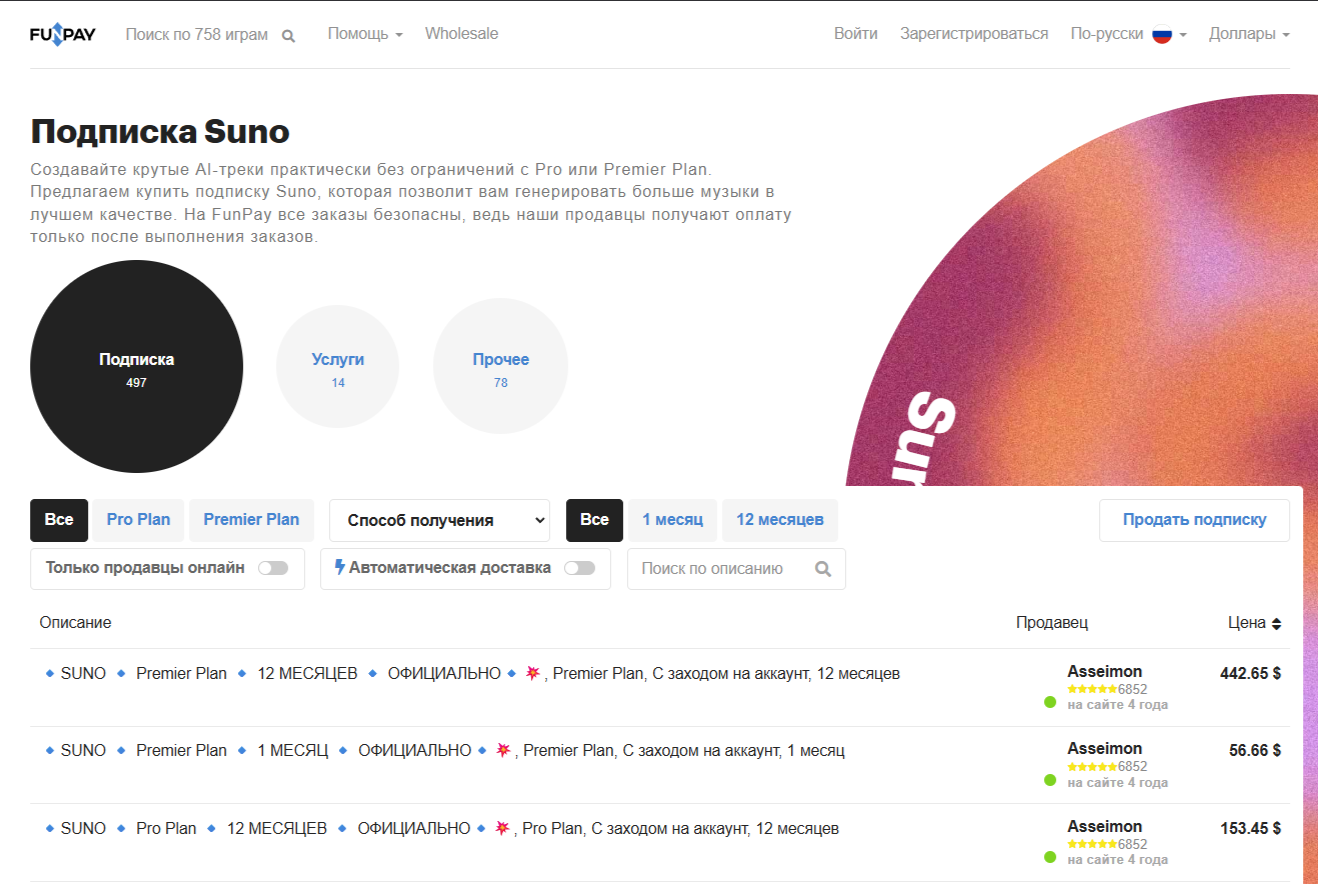
Task: Enable Автоматическая доставка switch
Action: (x=579, y=568)
